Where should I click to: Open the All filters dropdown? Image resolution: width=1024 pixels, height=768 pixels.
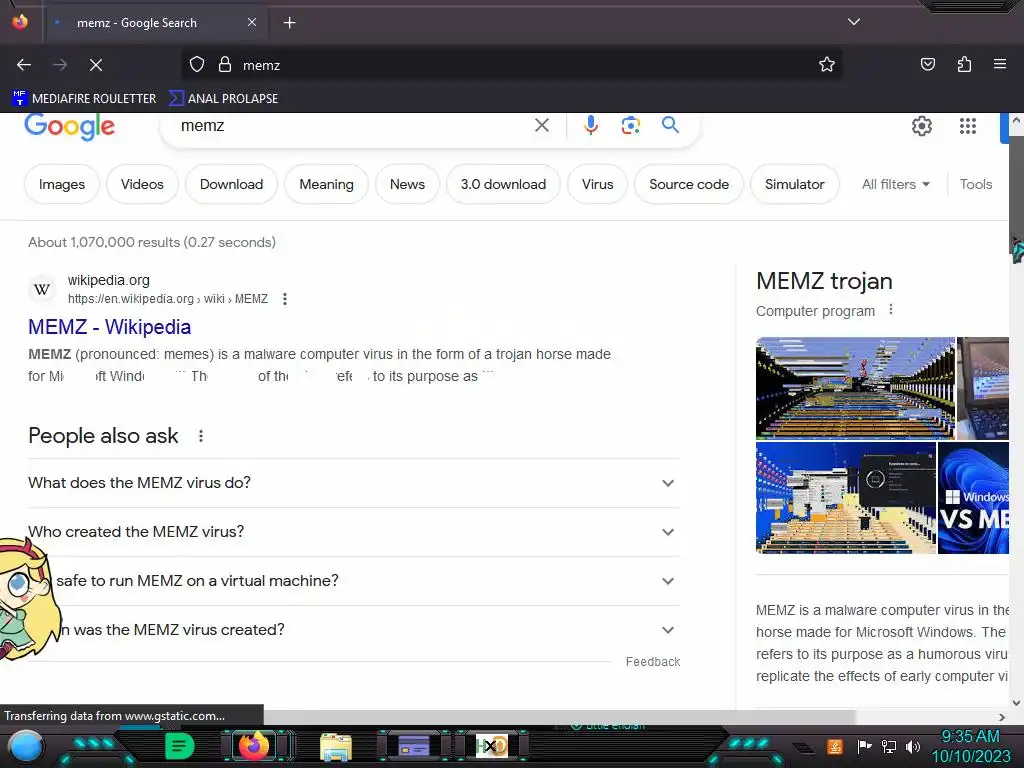[895, 184]
